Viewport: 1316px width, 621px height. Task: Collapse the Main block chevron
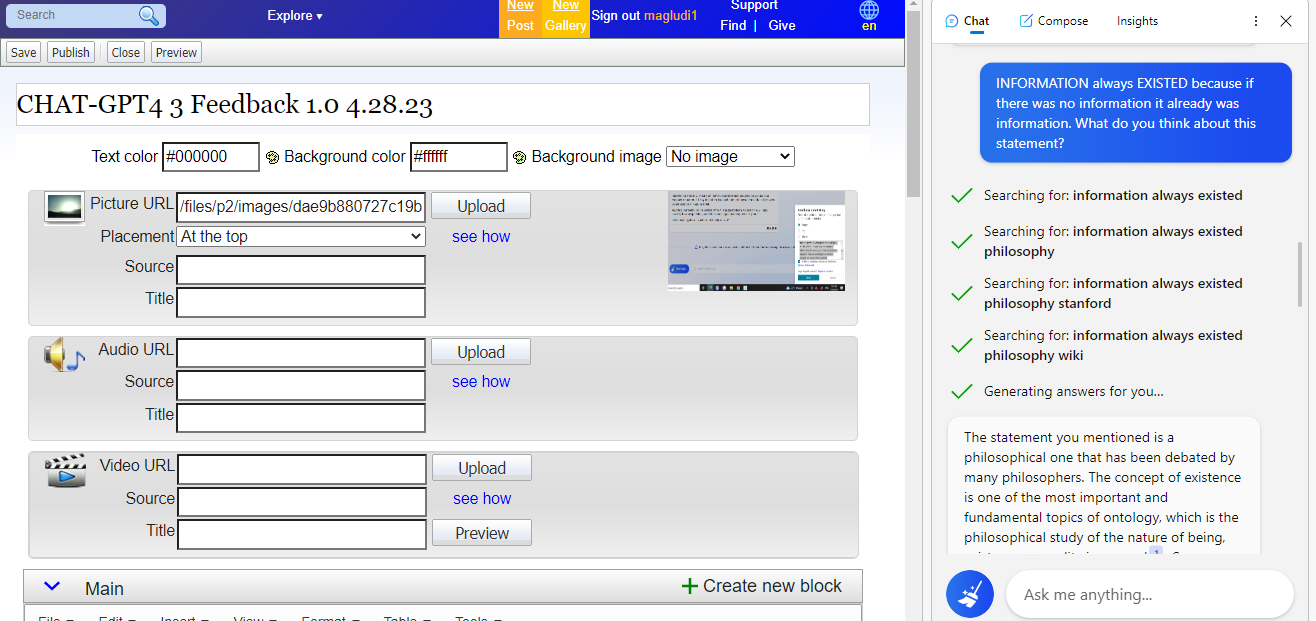point(52,587)
